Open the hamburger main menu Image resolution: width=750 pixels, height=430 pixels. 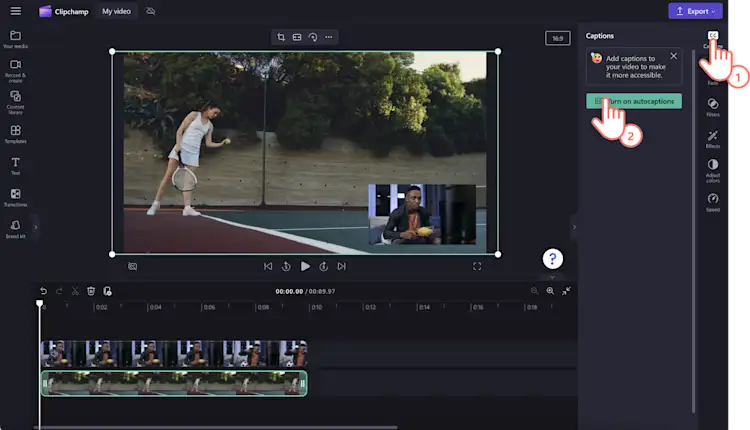pyautogui.click(x=15, y=11)
